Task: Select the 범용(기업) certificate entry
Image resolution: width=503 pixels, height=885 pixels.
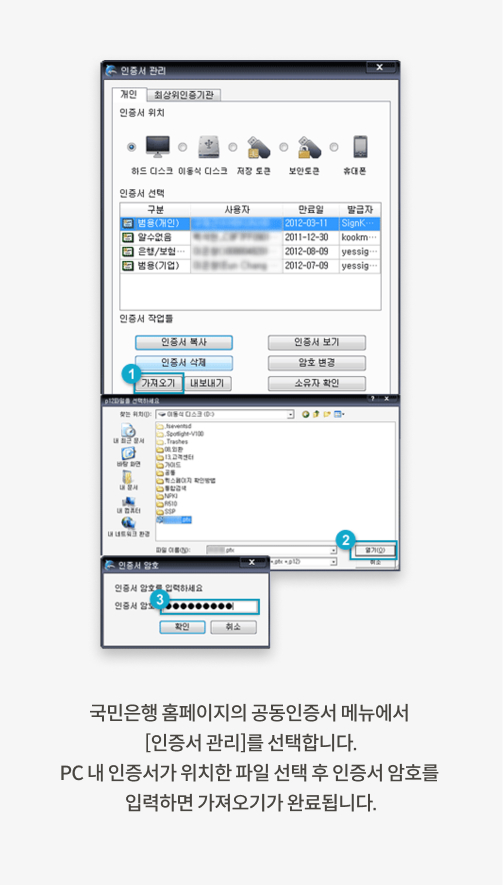Action: [251, 265]
